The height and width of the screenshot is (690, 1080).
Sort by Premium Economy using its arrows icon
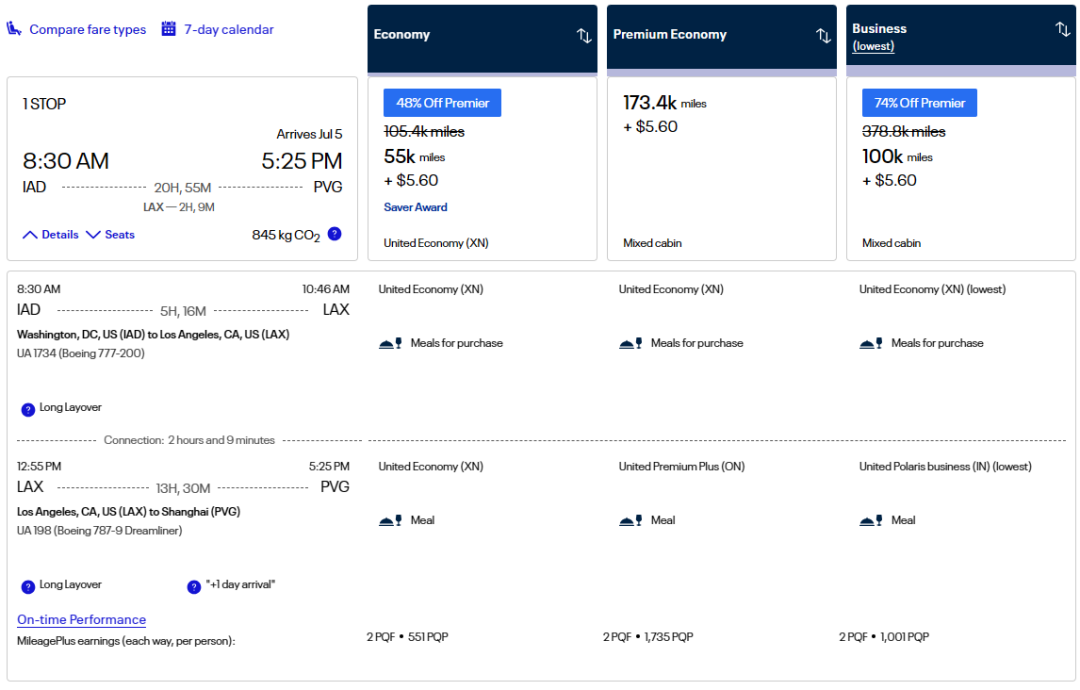click(x=823, y=36)
